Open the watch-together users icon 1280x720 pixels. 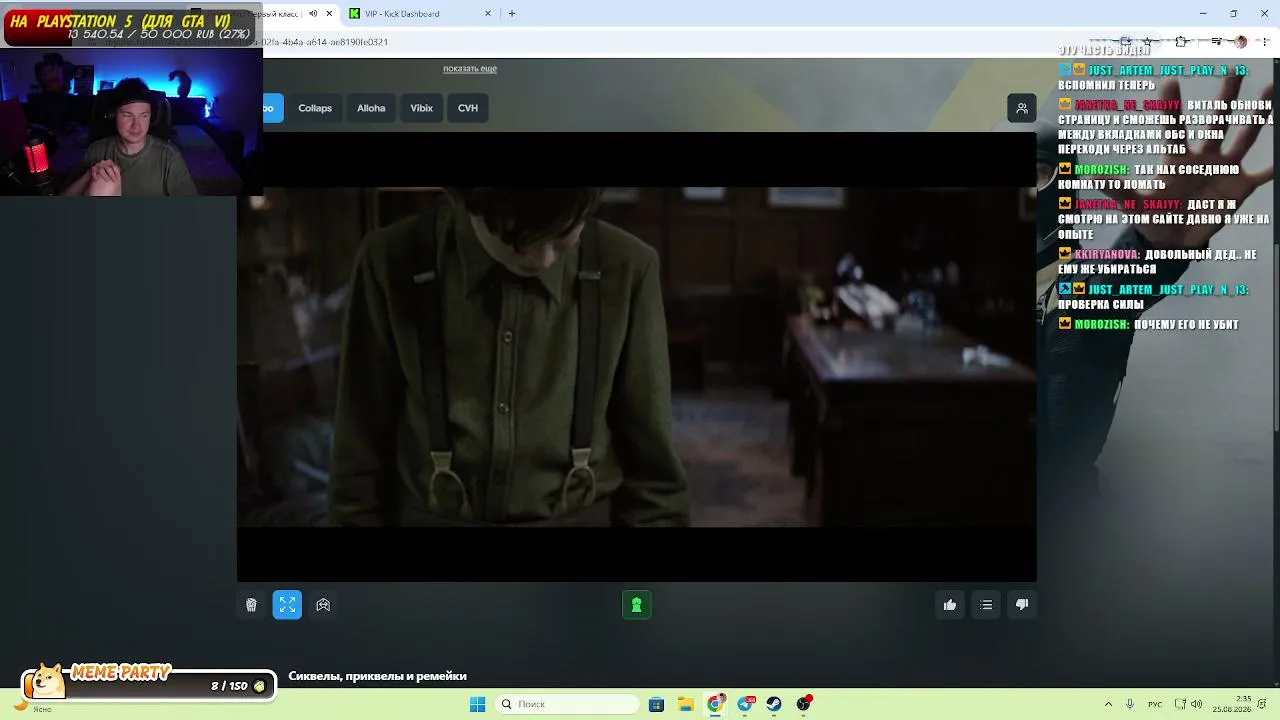click(1022, 108)
